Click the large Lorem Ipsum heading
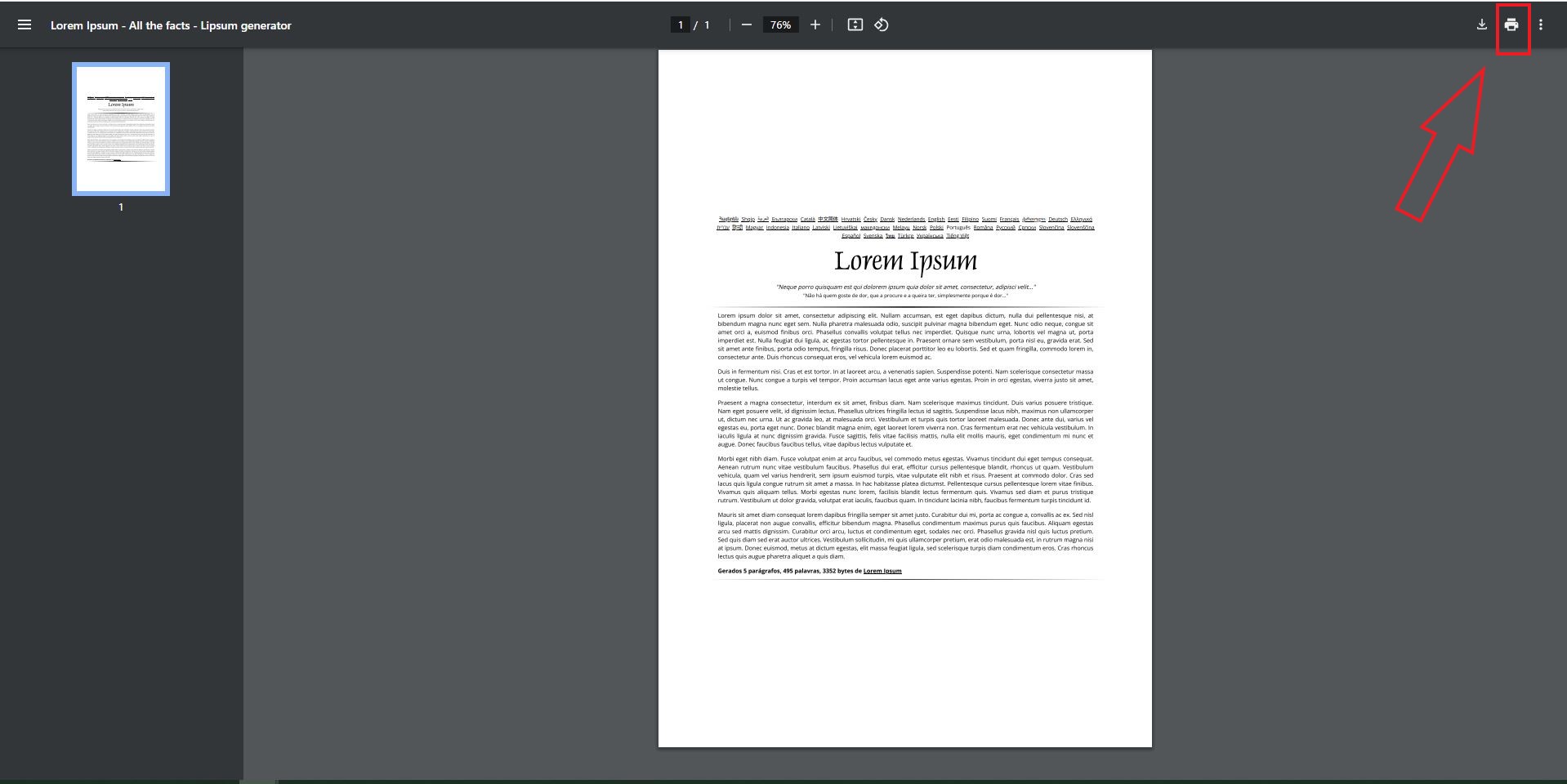This screenshot has height=784, width=1567. [x=905, y=261]
